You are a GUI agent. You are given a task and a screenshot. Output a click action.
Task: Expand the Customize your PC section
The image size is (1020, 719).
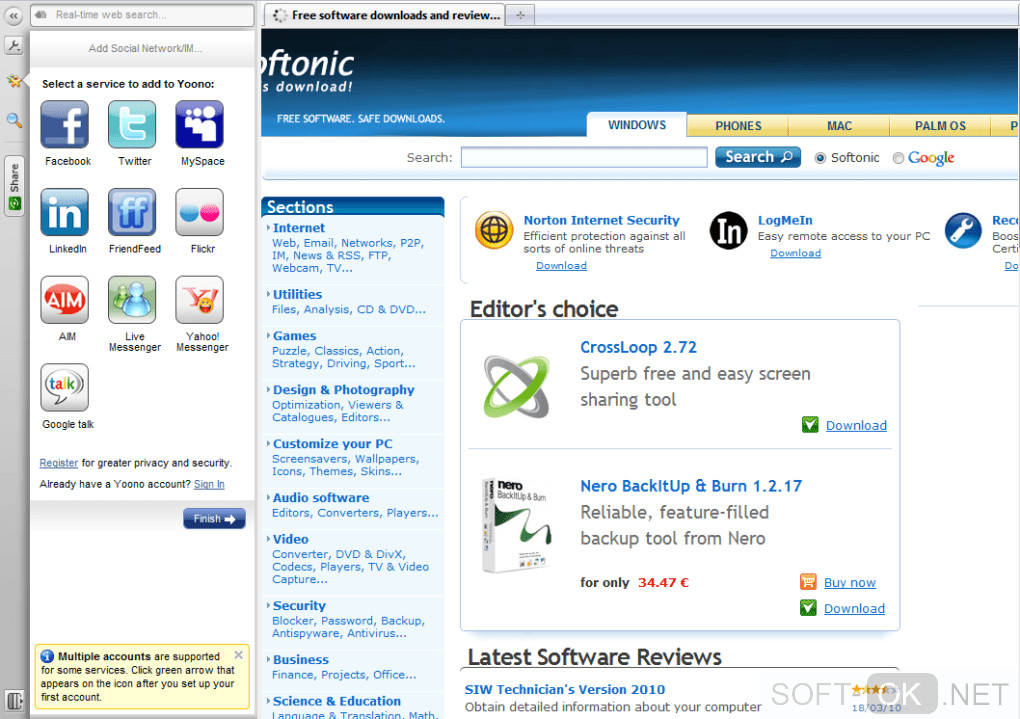(x=332, y=444)
